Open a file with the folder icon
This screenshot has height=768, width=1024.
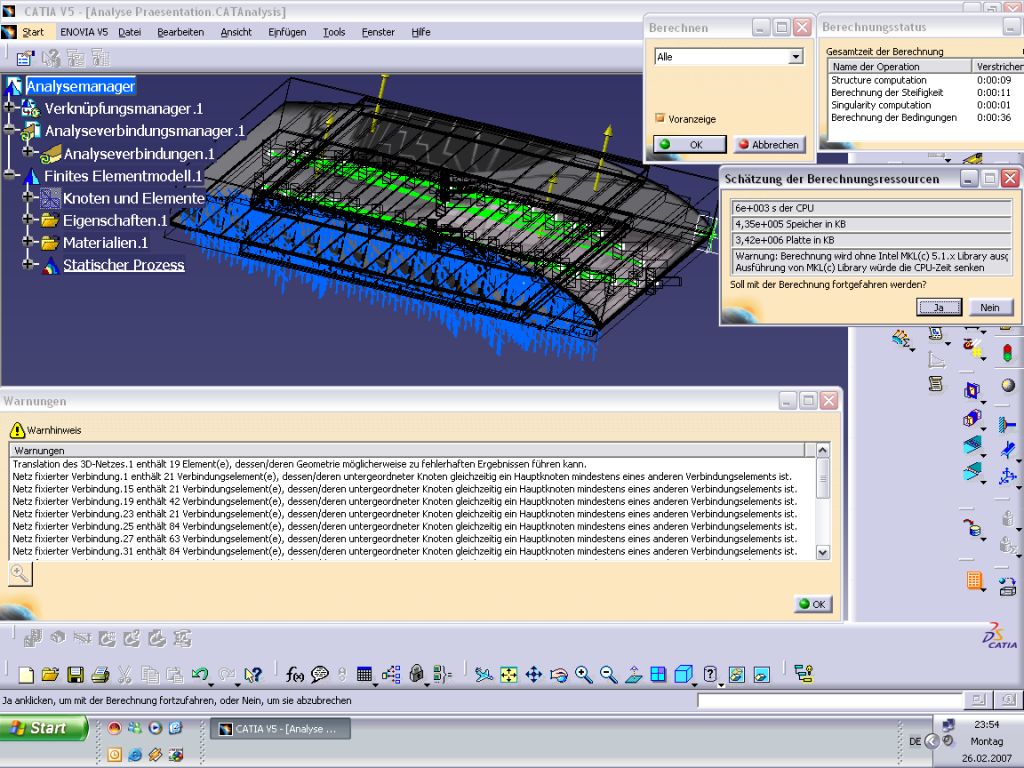50,675
